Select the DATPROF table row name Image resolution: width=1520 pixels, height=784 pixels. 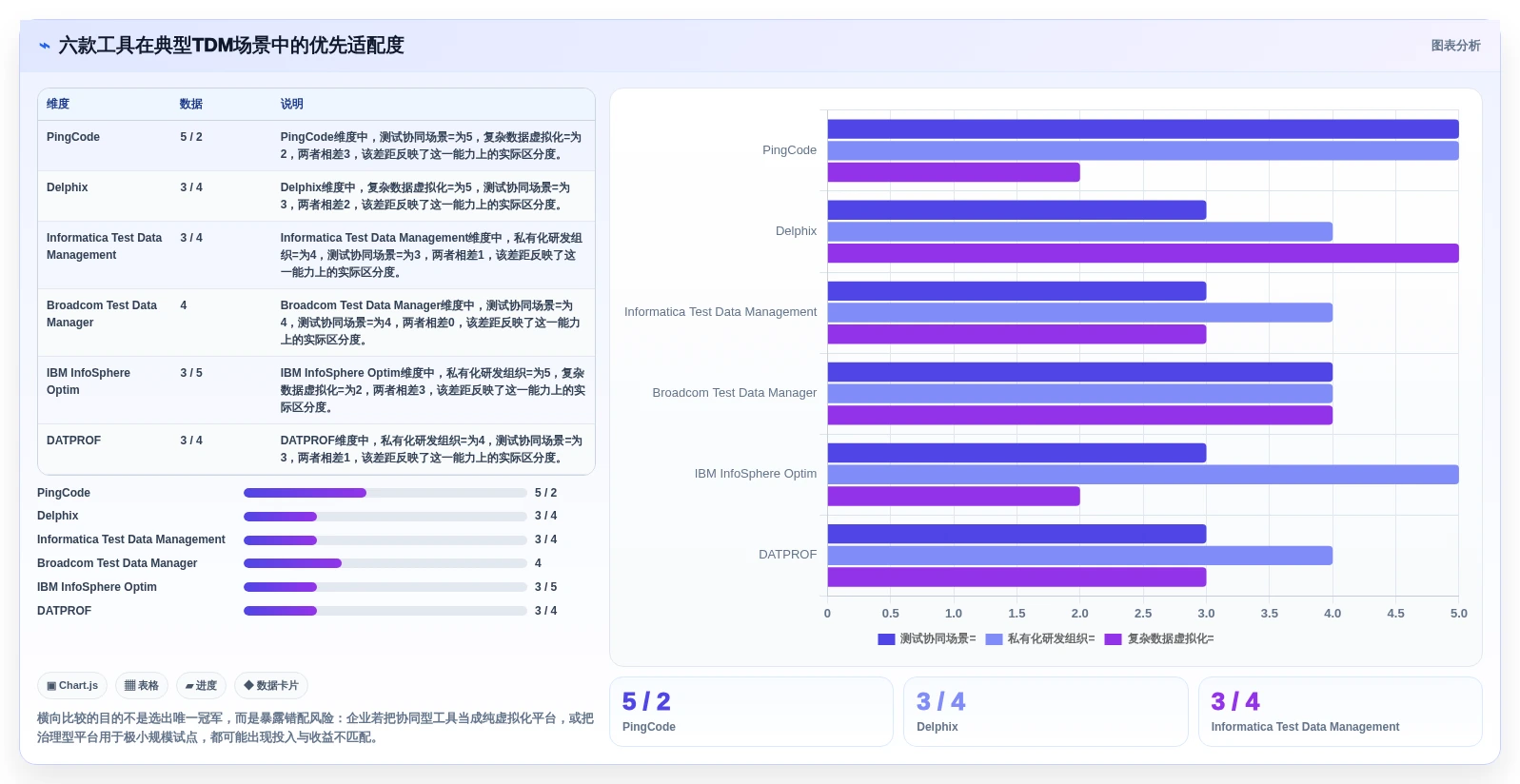(73, 441)
